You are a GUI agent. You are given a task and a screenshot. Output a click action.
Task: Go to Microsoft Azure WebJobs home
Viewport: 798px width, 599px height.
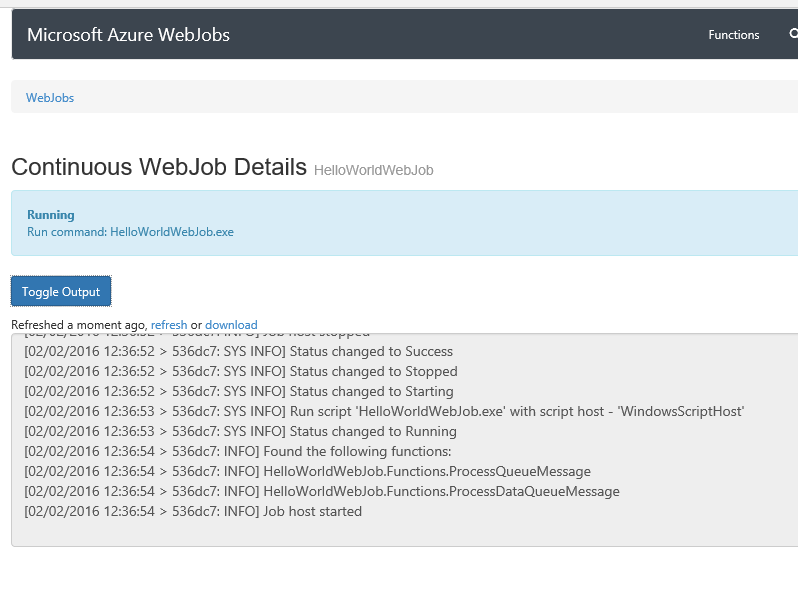point(128,35)
